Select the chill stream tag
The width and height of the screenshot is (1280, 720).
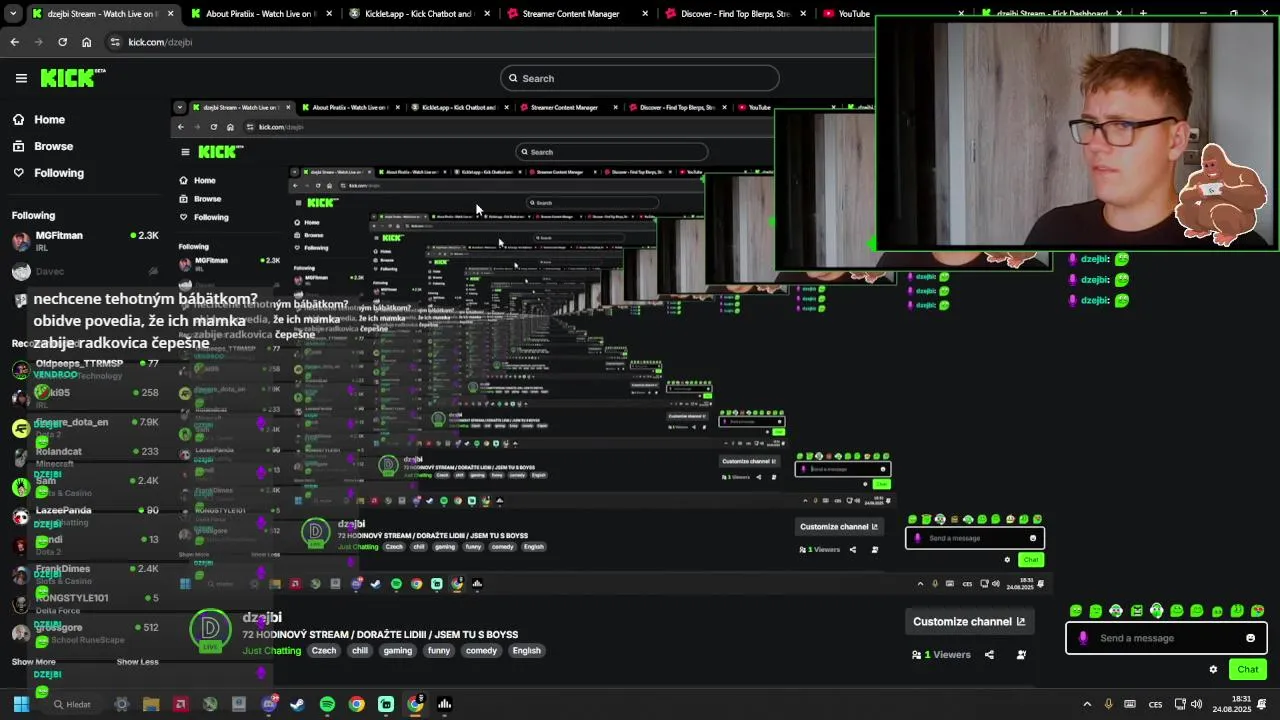(x=360, y=651)
